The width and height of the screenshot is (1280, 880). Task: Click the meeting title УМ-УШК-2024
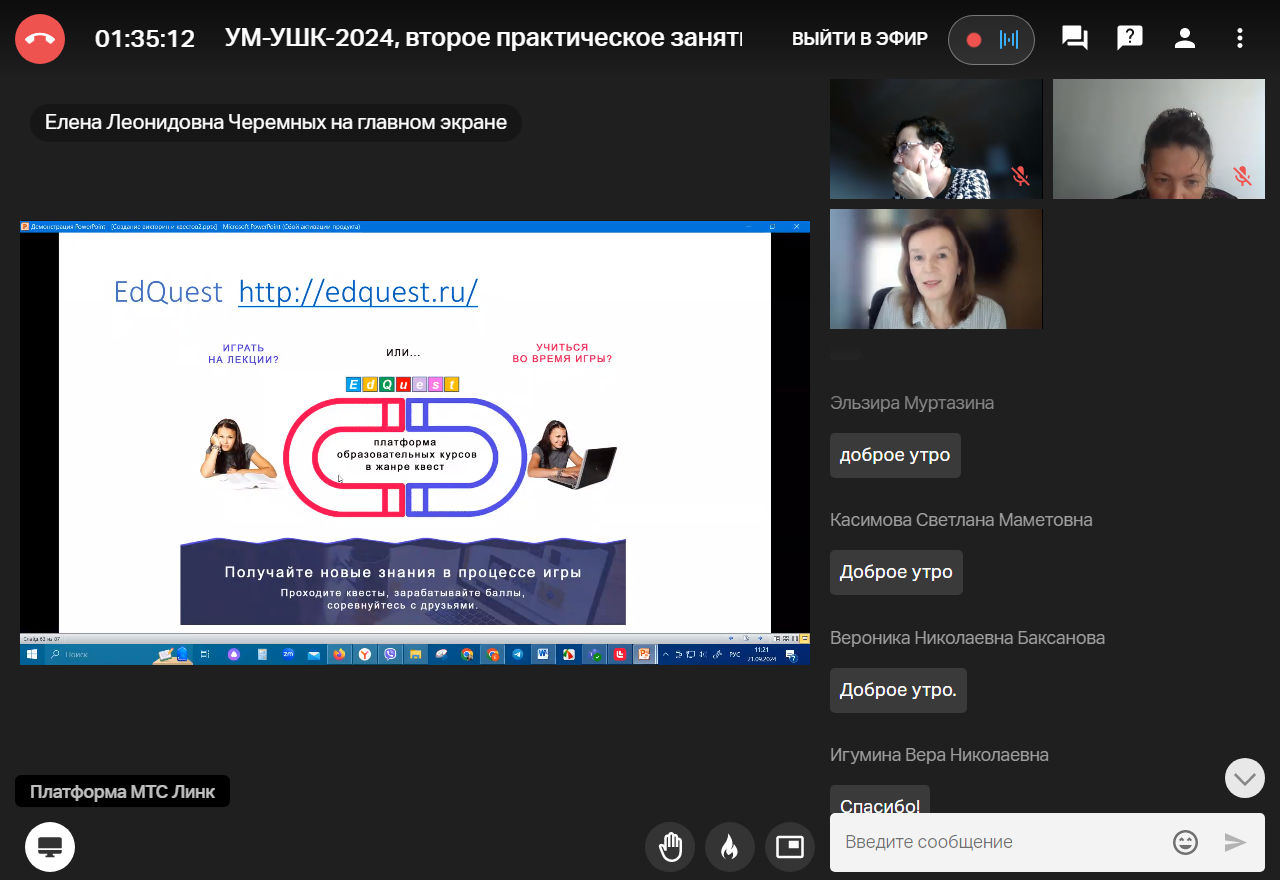coord(484,39)
